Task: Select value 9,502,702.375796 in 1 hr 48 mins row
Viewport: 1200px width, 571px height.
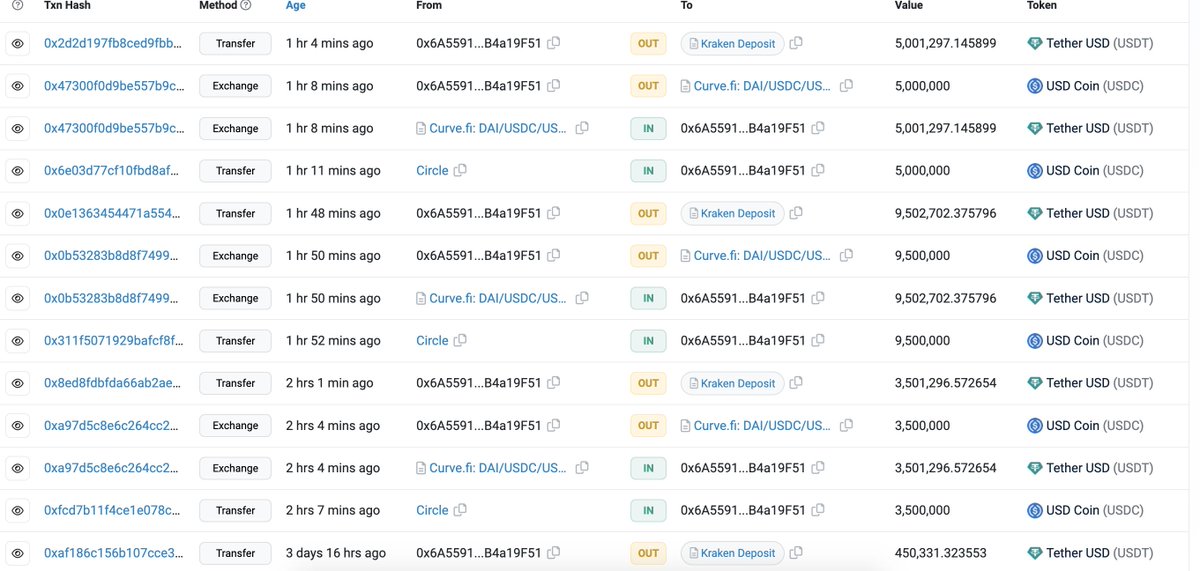Action: coord(945,214)
